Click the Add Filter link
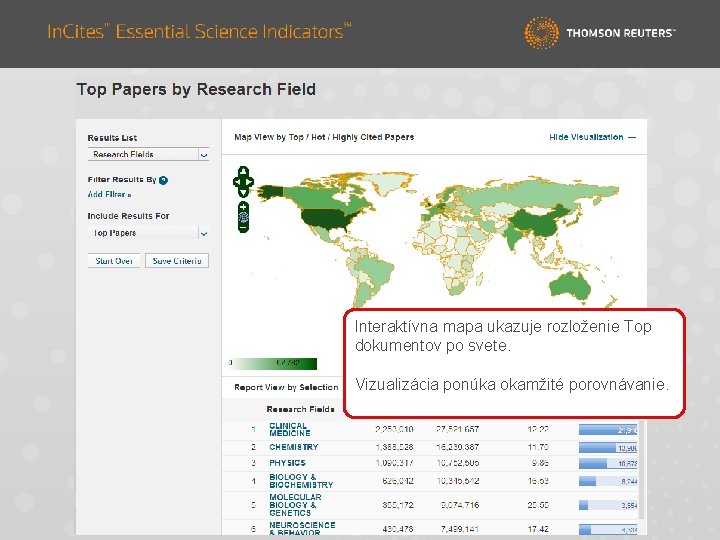The width and height of the screenshot is (720, 540). click(x=109, y=195)
